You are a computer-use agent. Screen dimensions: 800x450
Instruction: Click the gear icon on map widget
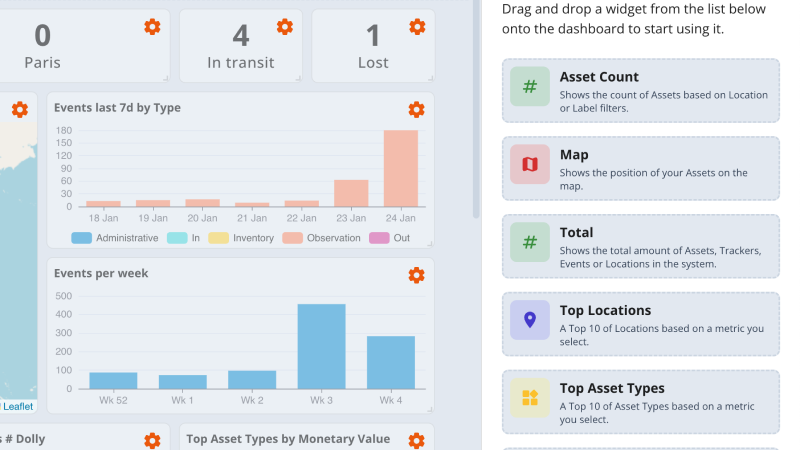point(19,110)
